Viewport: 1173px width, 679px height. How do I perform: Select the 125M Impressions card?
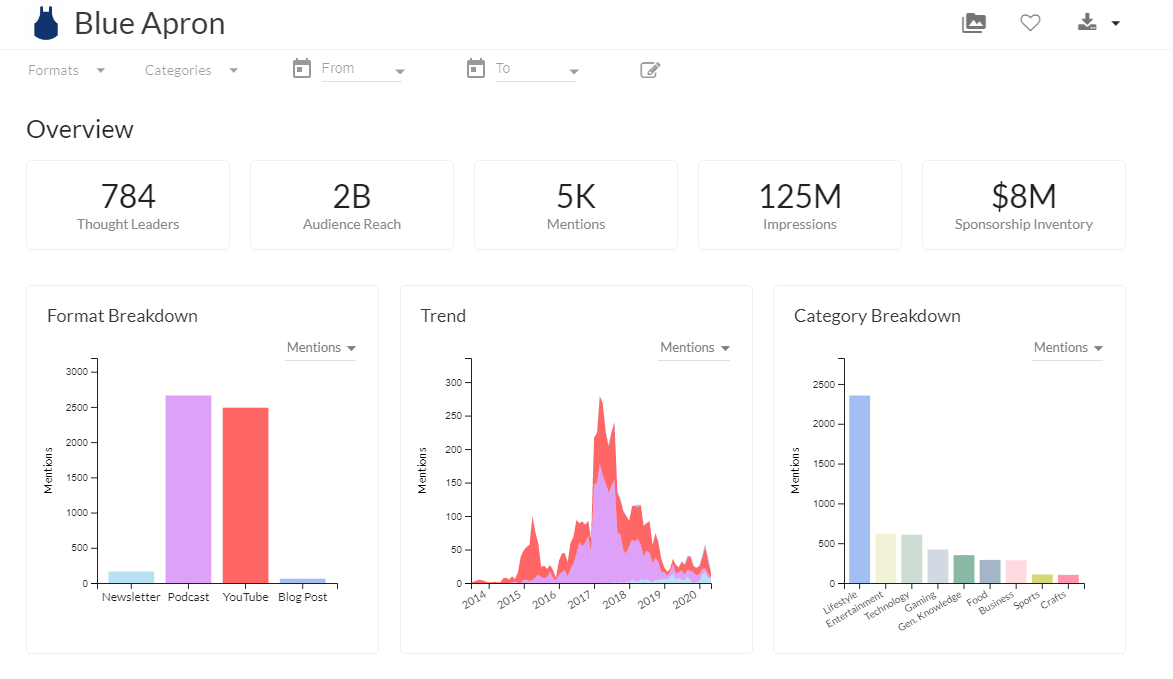[800, 205]
